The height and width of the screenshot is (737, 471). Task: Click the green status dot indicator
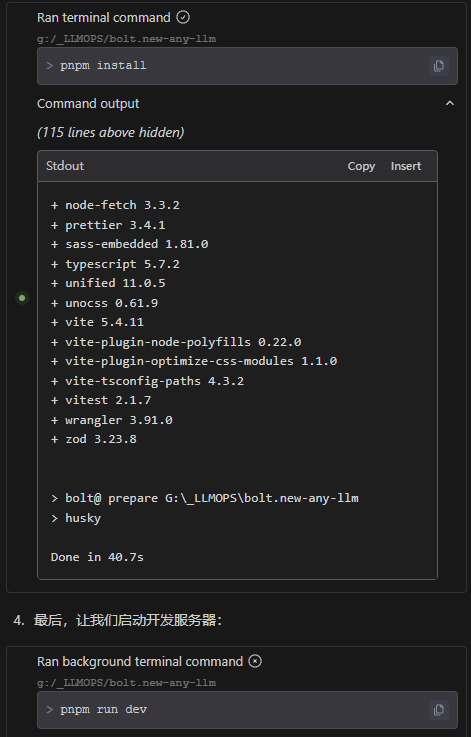point(22,298)
